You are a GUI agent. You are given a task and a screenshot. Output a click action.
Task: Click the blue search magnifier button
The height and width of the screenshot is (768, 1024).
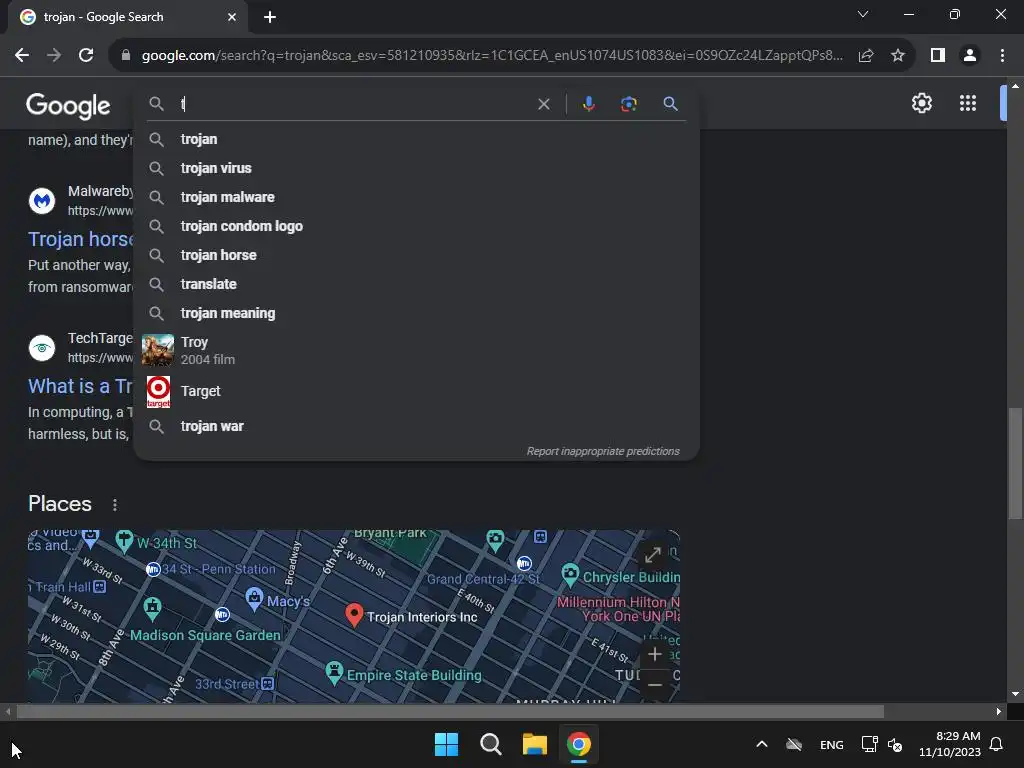coord(670,104)
